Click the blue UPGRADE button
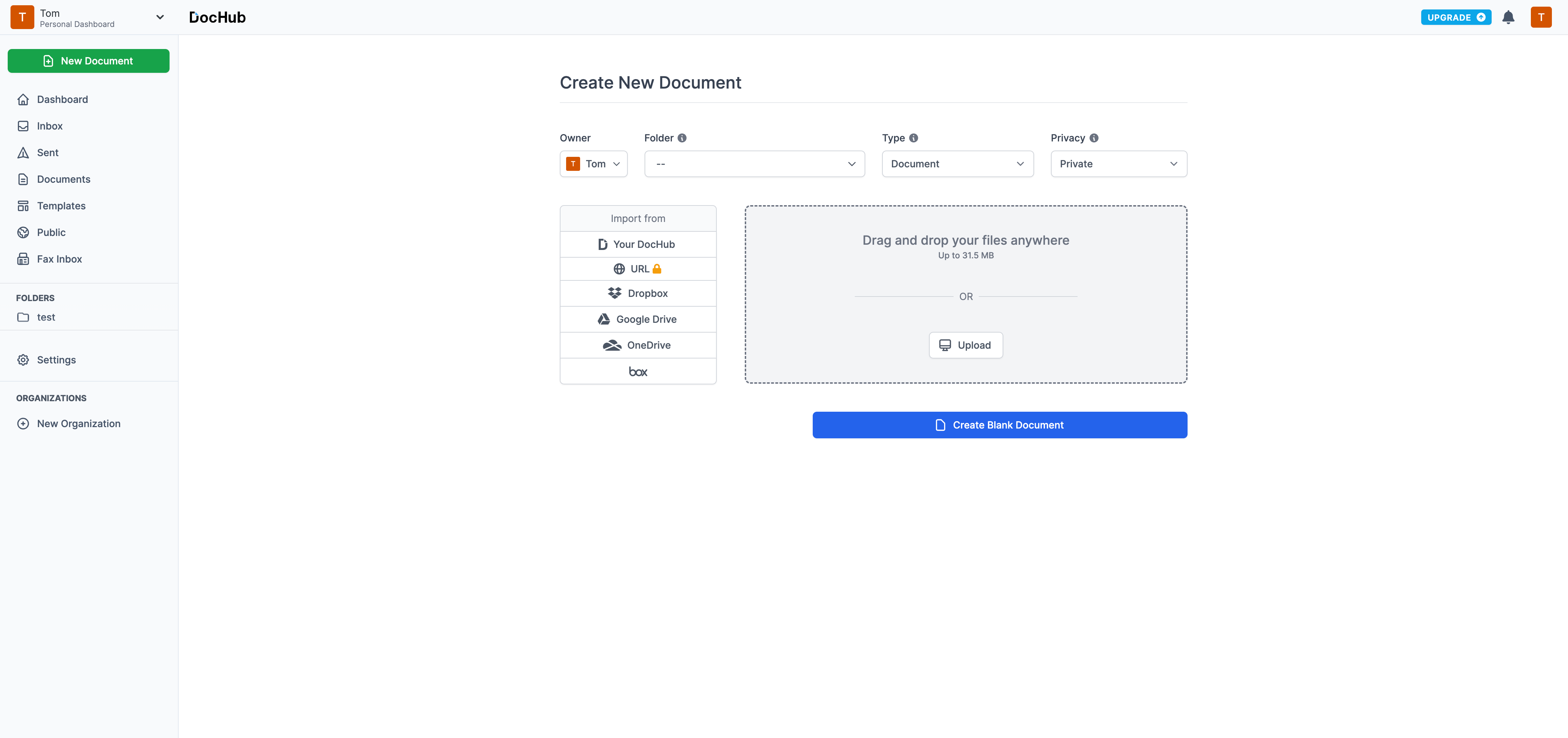 1455,17
